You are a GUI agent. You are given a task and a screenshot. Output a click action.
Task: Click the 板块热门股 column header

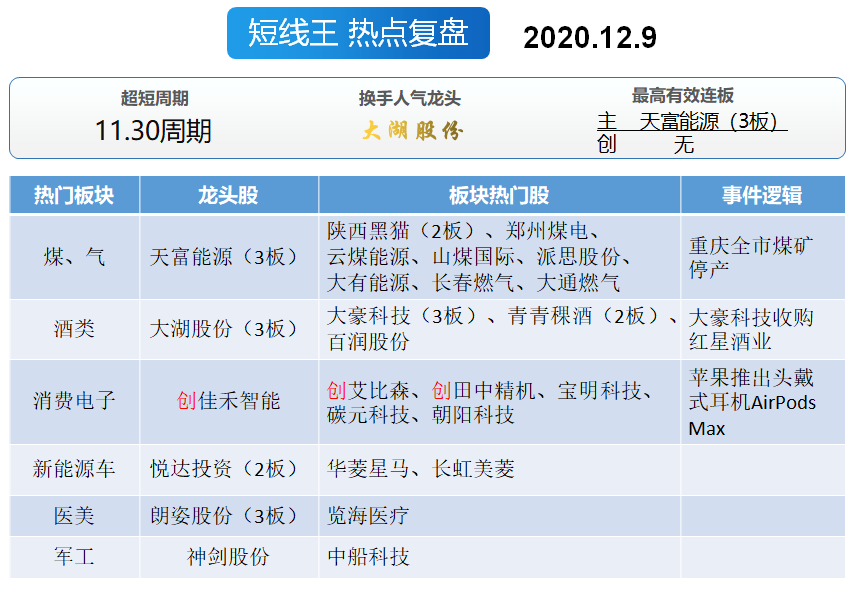[499, 195]
